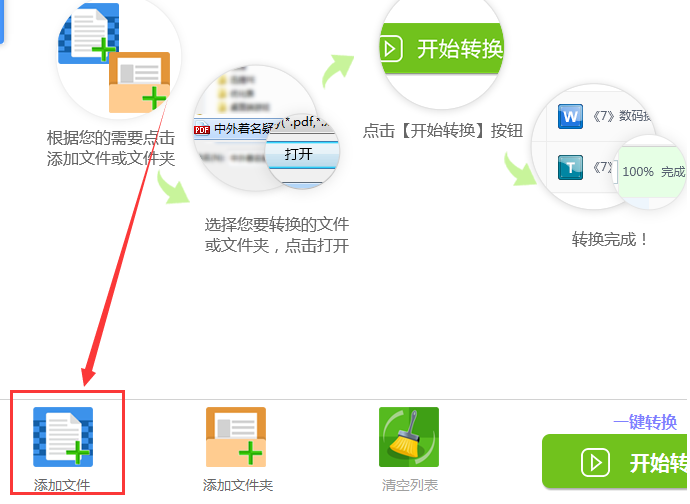The width and height of the screenshot is (690, 504).
Task: Click the play icon in the 开始转换 illustration
Action: (x=391, y=48)
